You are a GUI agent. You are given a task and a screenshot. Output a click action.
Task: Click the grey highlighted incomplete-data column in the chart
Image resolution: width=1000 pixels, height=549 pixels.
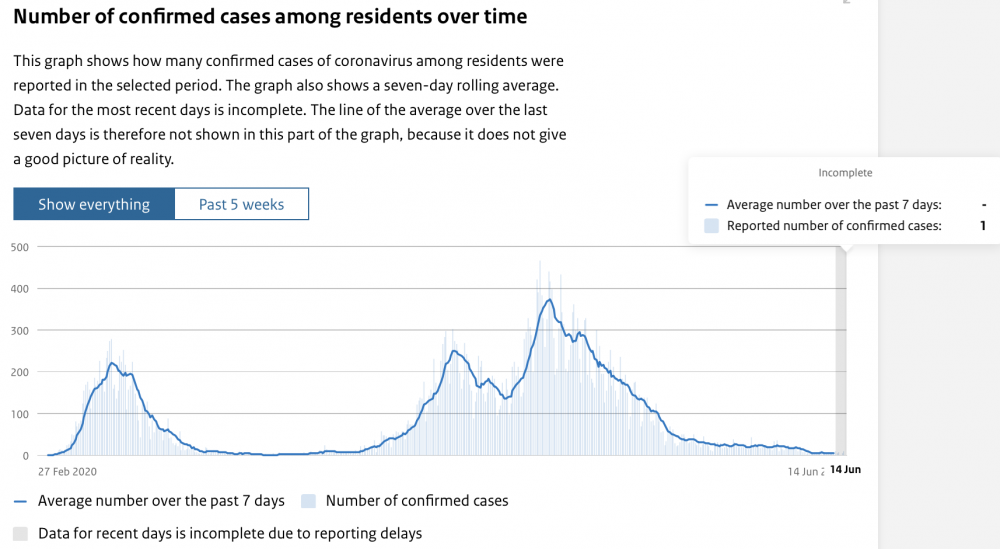pyautogui.click(x=841, y=351)
